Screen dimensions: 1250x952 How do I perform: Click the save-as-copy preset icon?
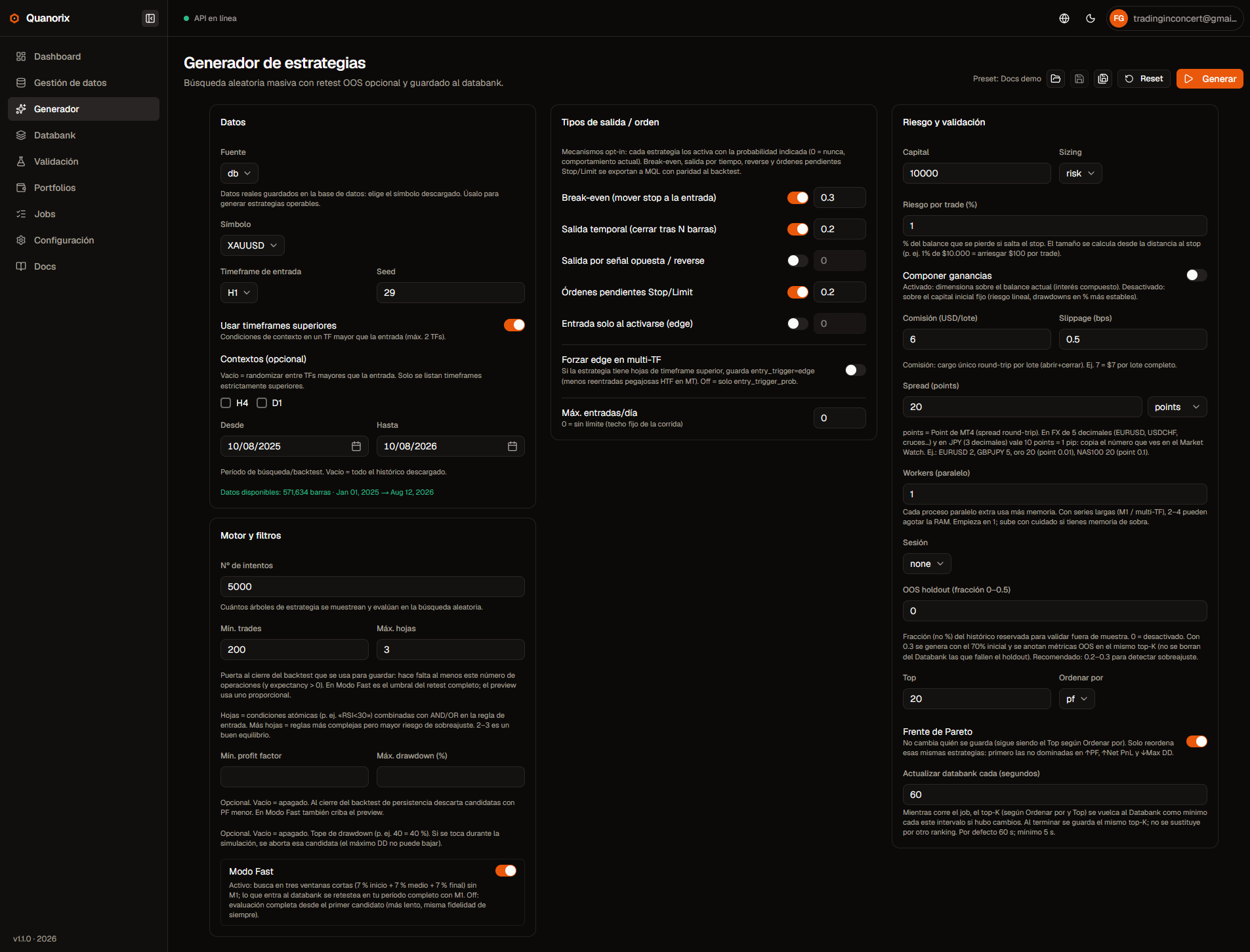point(1103,79)
